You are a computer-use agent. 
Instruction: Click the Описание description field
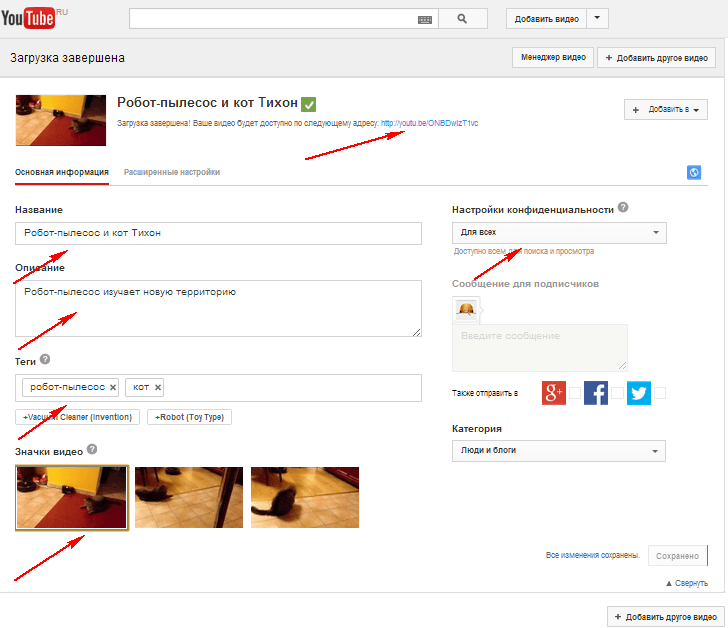[218, 308]
